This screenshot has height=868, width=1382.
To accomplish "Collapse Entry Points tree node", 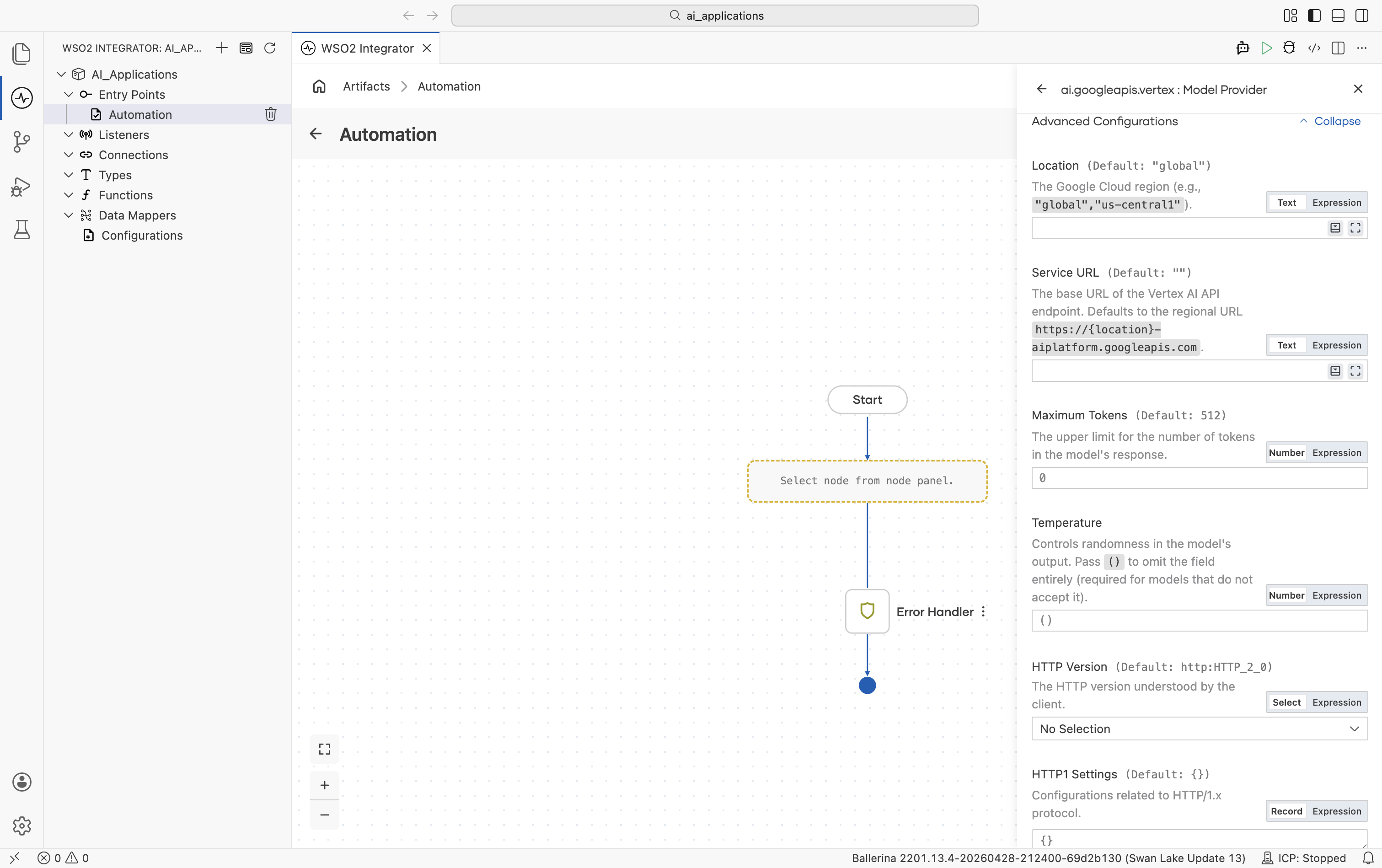I will click(x=68, y=94).
